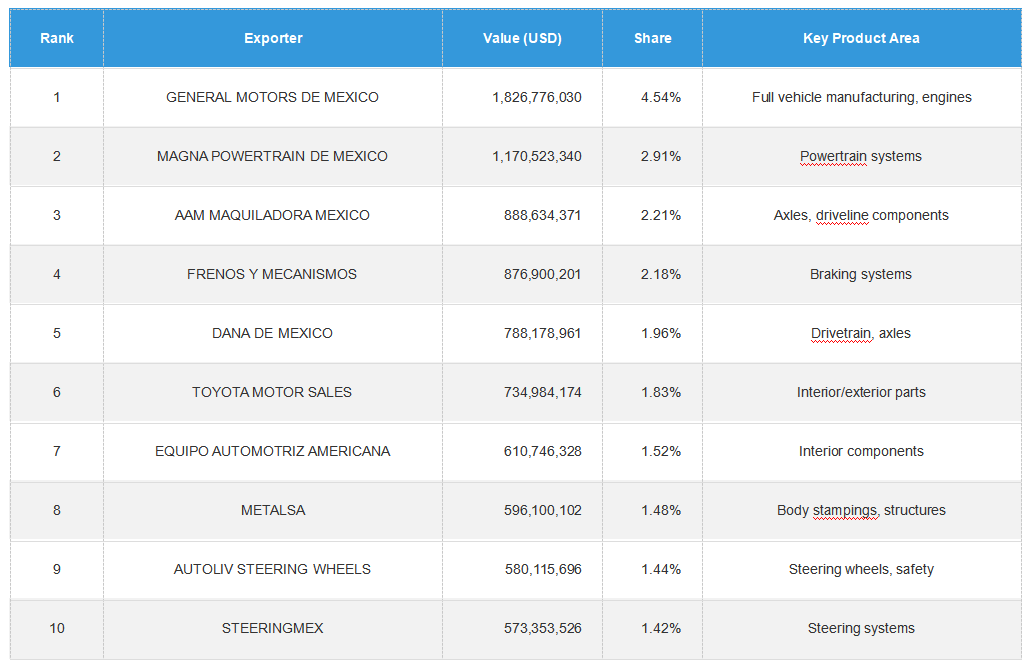The image size is (1031, 669).
Task: Select the 'Drivetrain, axles' cell
Action: (861, 334)
